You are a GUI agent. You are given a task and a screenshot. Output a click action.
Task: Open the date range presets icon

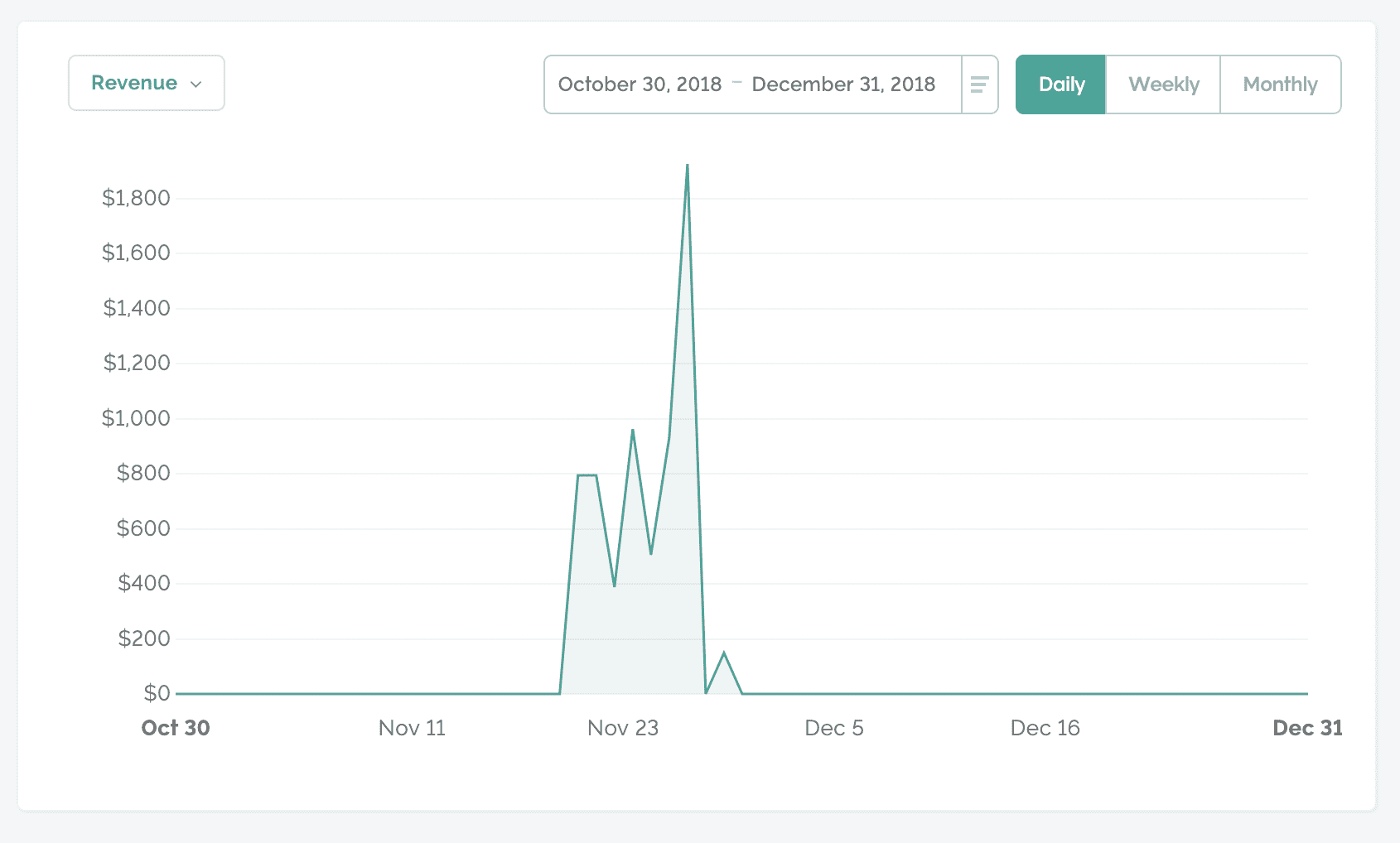(x=979, y=84)
